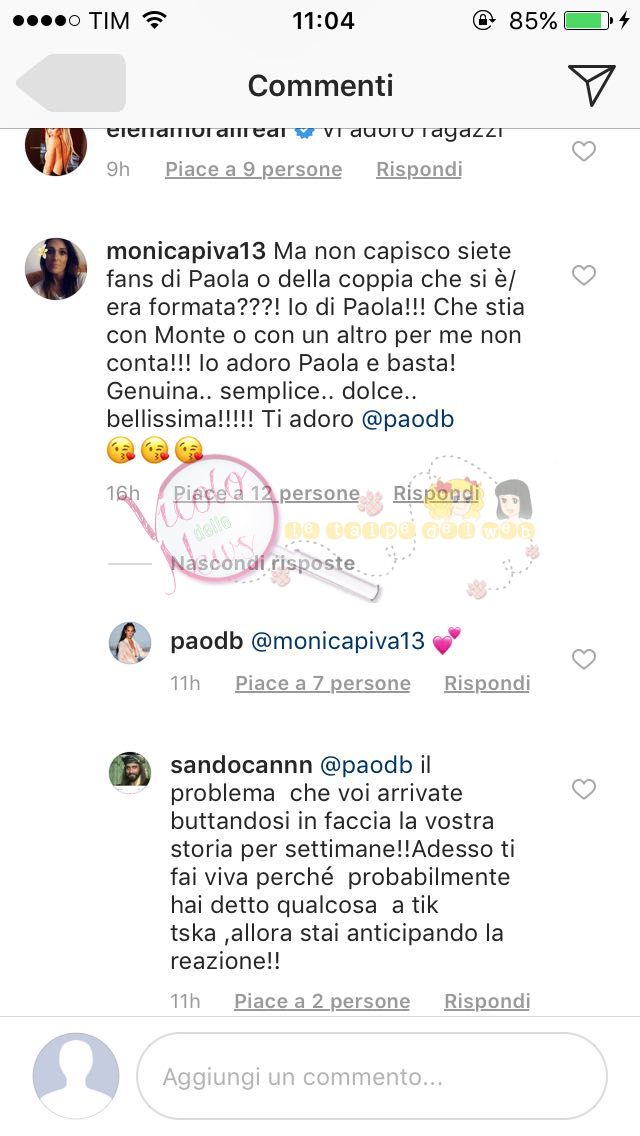Tap Rispondi under the 9h comment
640x1136 pixels.
pyautogui.click(x=419, y=169)
